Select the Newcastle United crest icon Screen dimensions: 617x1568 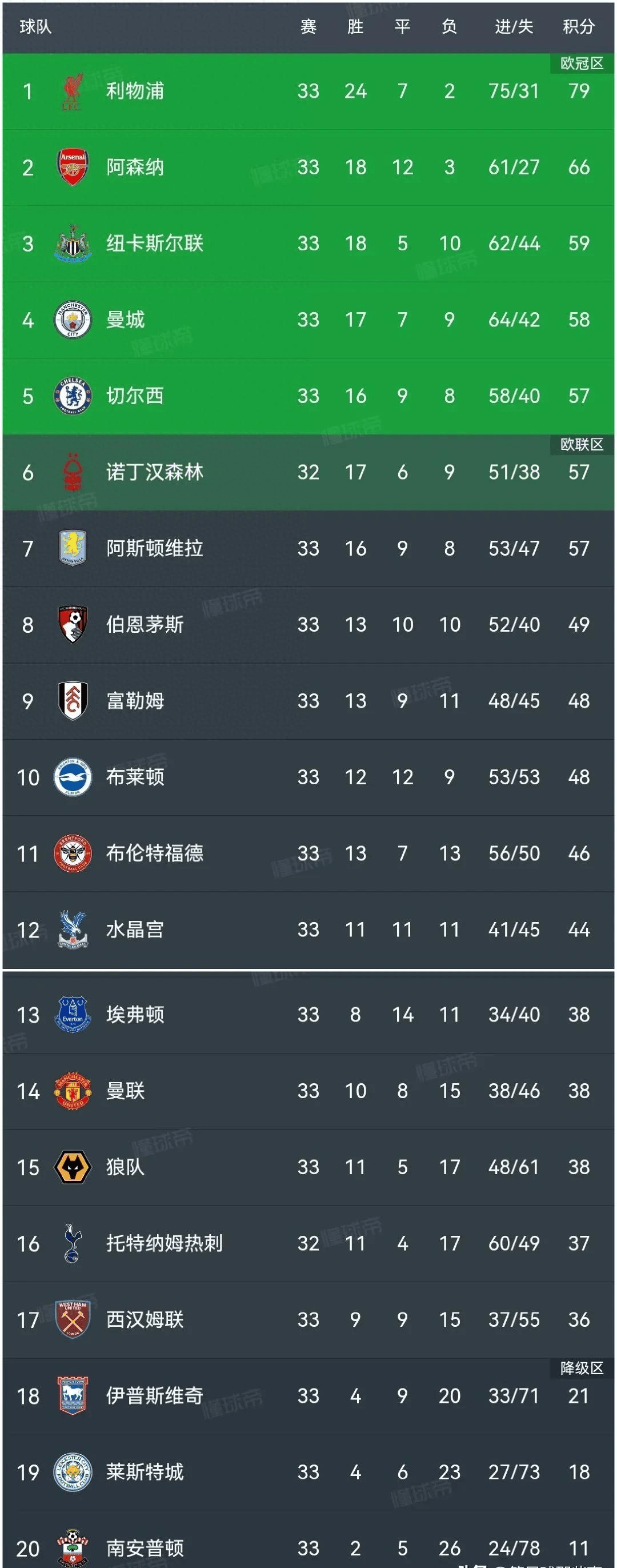click(x=73, y=244)
